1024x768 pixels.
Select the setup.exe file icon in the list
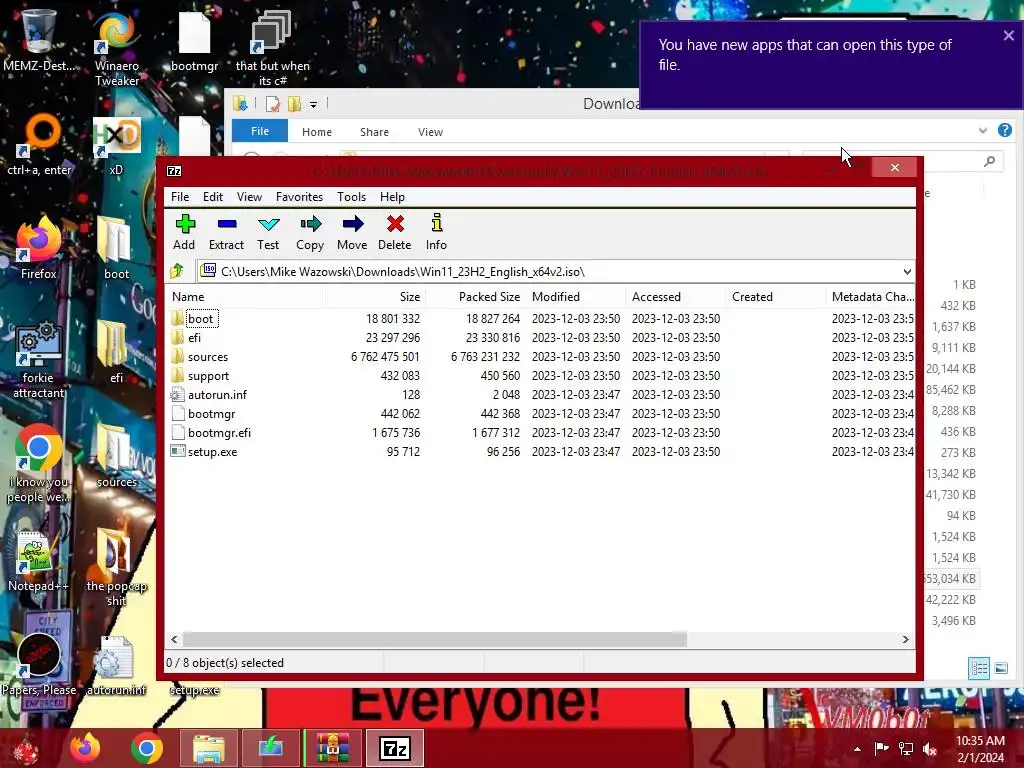click(177, 451)
